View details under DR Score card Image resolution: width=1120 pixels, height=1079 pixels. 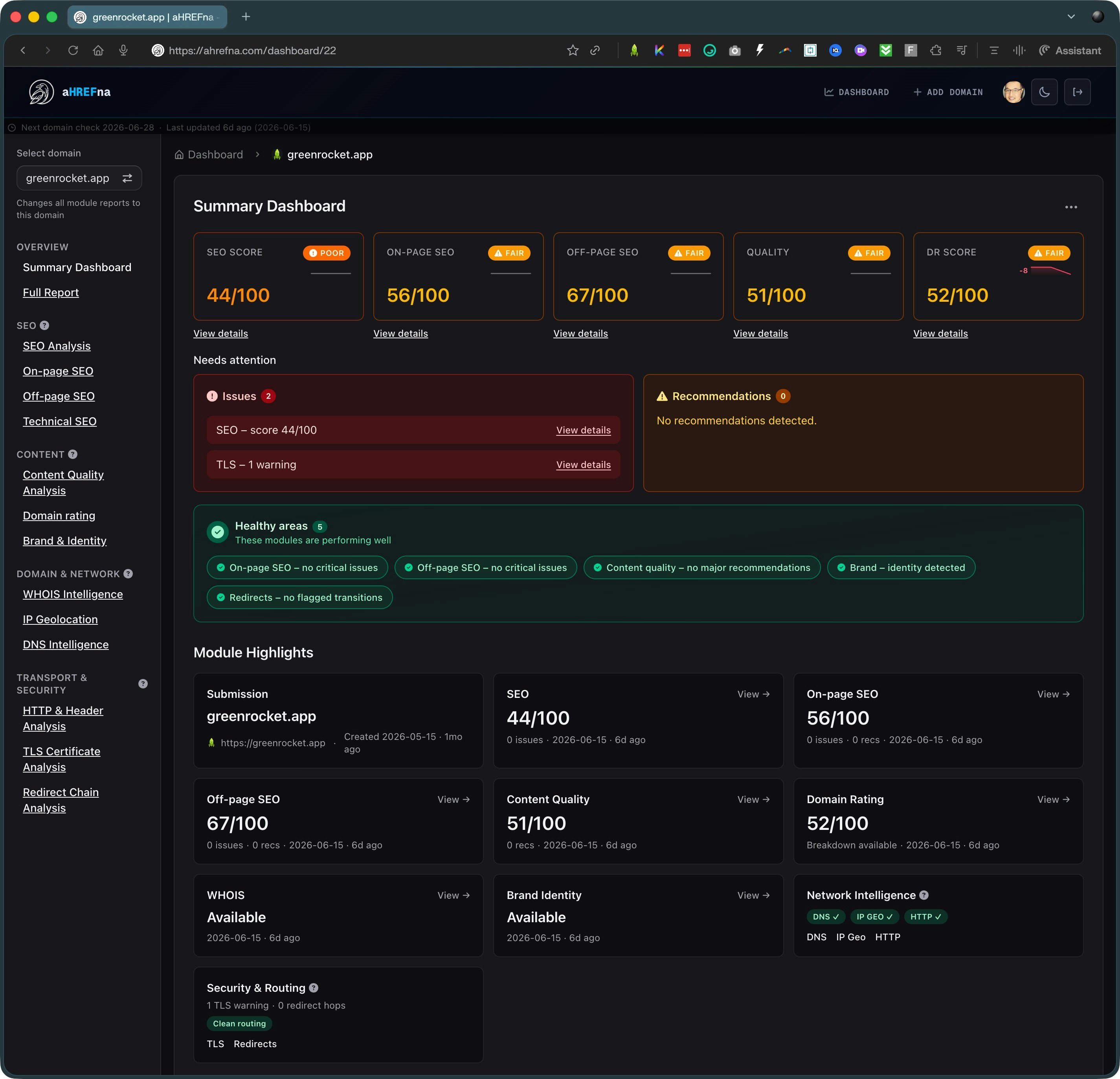click(940, 333)
